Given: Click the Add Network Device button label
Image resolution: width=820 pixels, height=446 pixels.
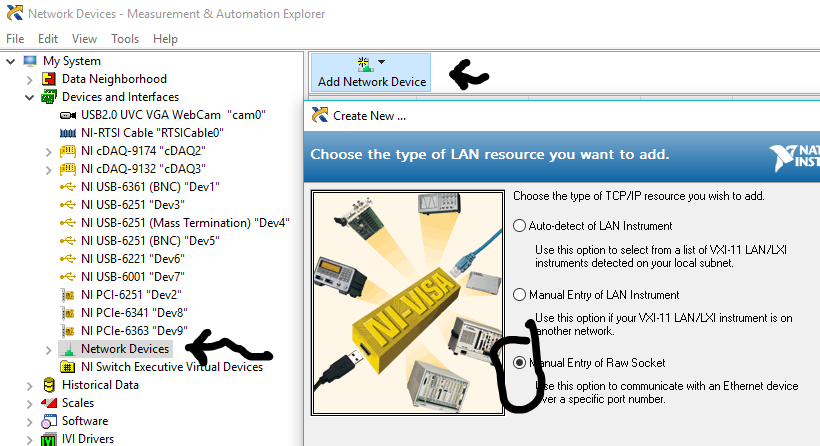Looking at the screenshot, I should [x=372, y=82].
